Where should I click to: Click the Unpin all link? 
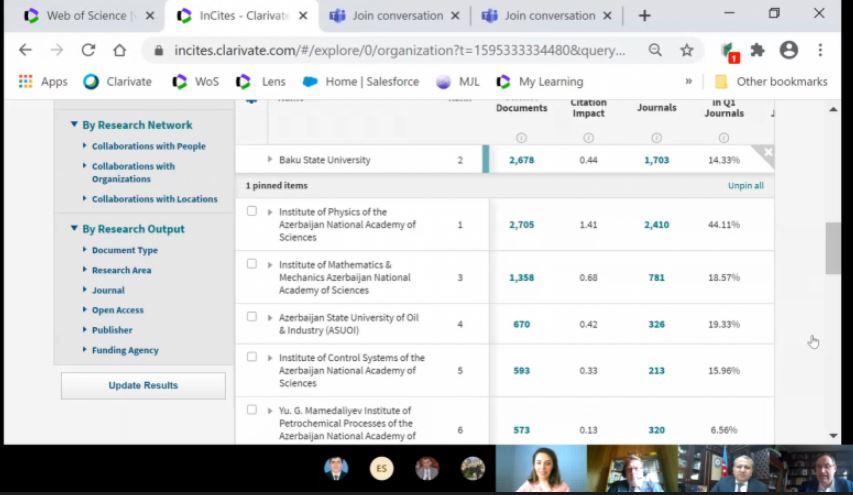tap(745, 186)
